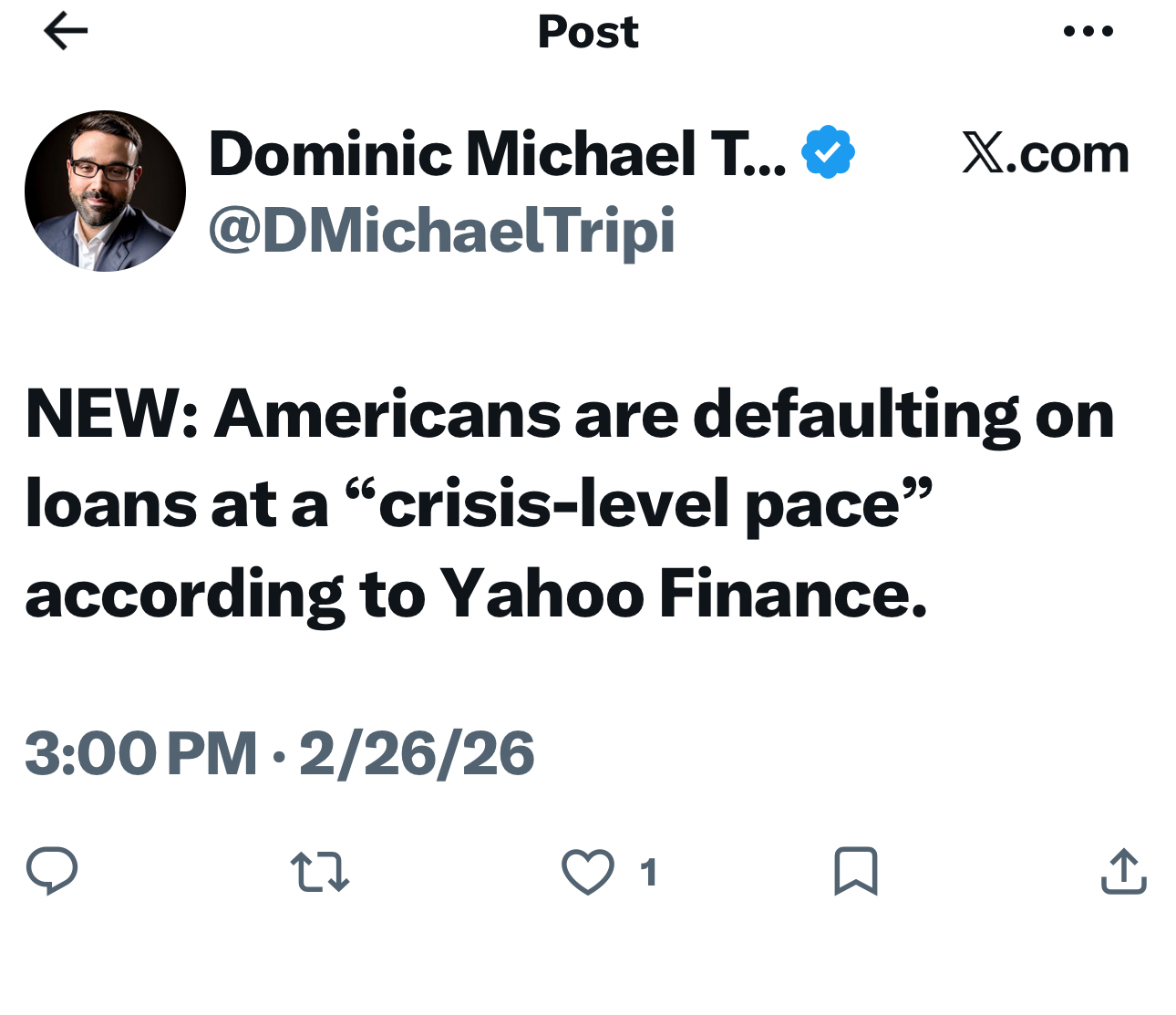
Task: Click the 2/26/26 post date
Action: pyautogui.click(x=417, y=754)
